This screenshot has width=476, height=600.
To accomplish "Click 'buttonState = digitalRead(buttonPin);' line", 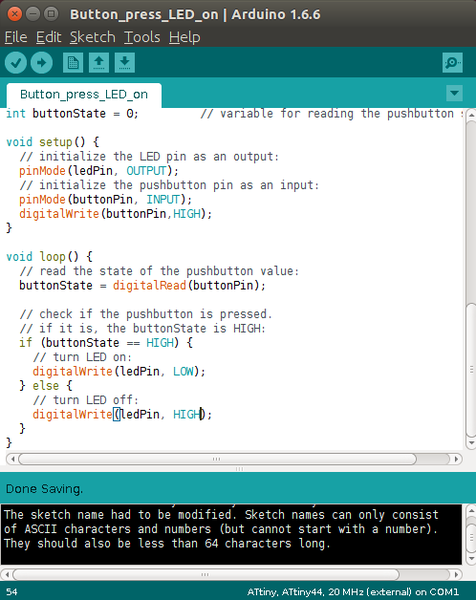I will 142,285.
